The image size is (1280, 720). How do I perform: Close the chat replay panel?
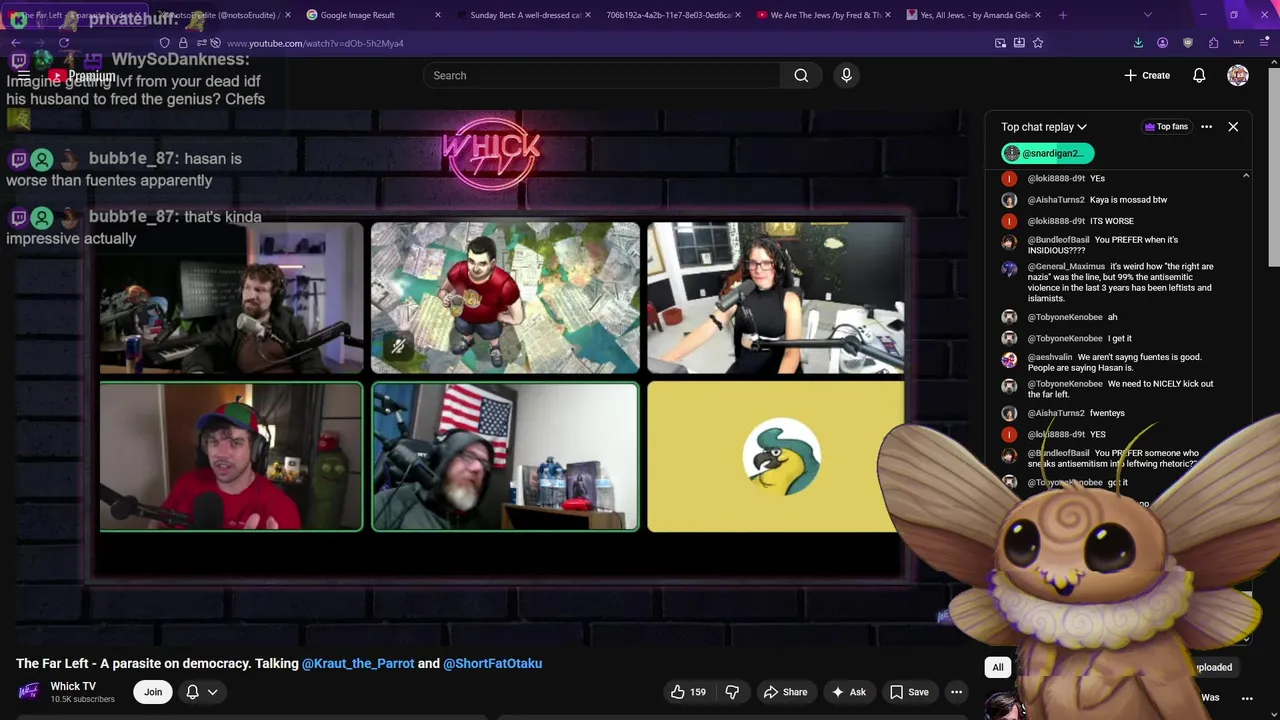(x=1233, y=127)
